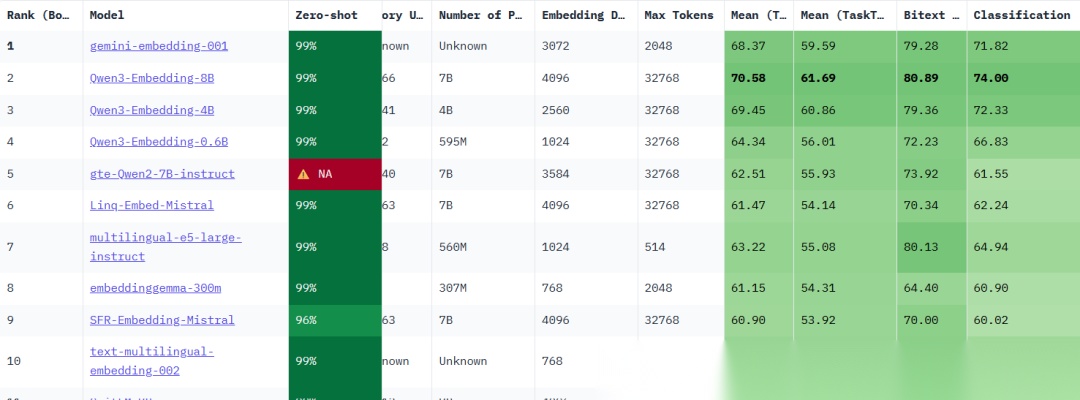1080x400 pixels.
Task: Open the Qwen3-Embedding-0.6B model link
Action: point(158,142)
